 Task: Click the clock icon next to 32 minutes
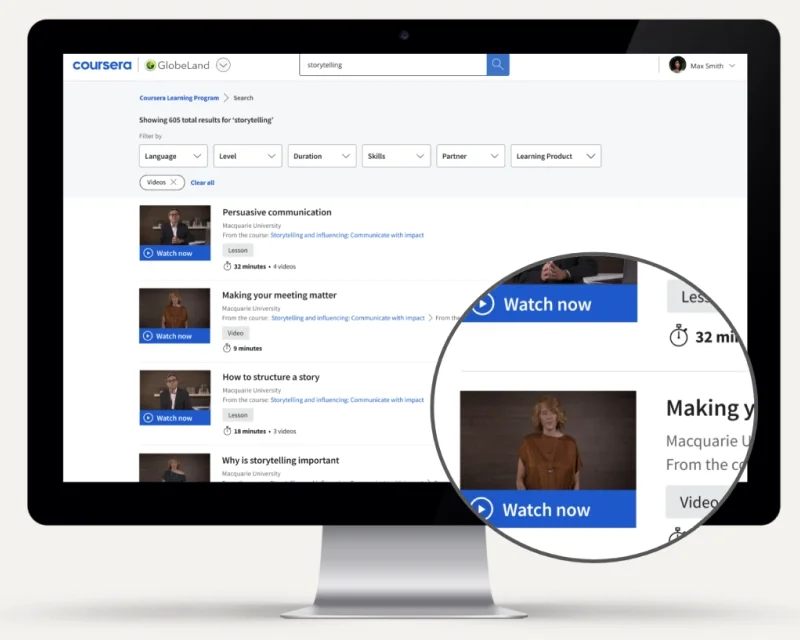pos(228,266)
